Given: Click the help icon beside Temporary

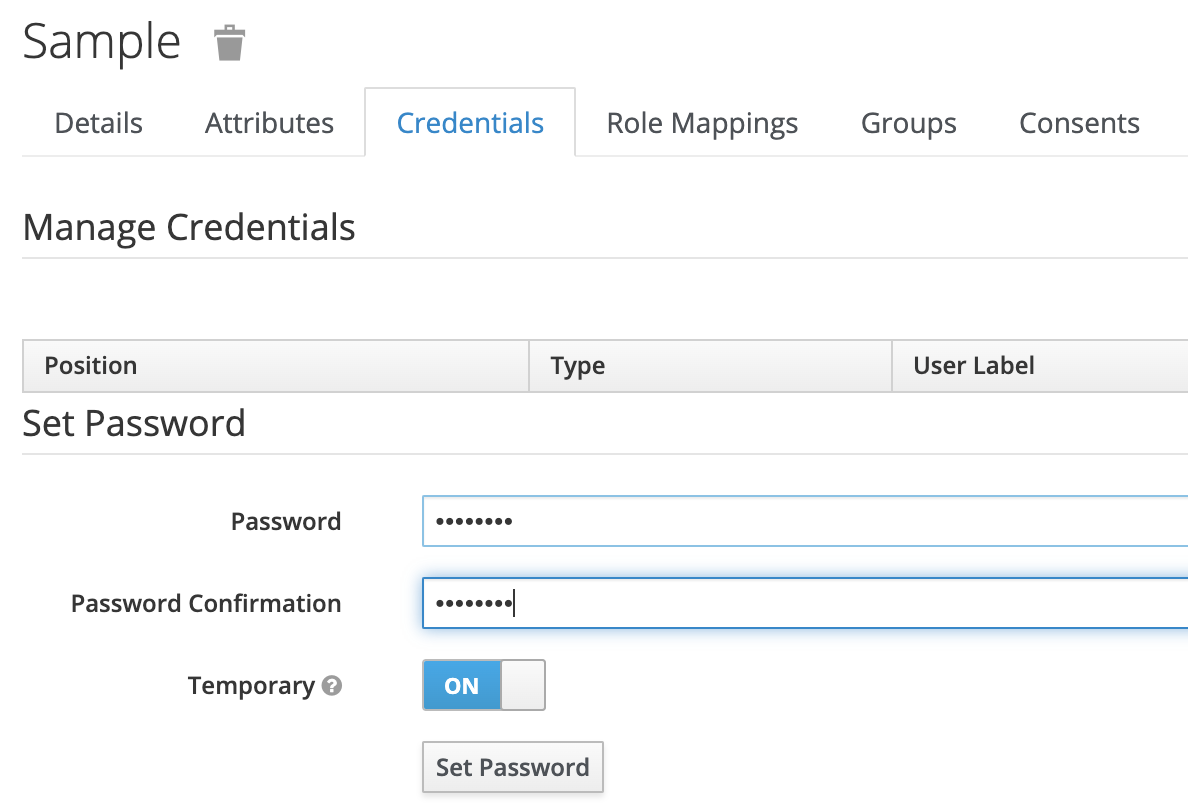Looking at the screenshot, I should pos(332,686).
